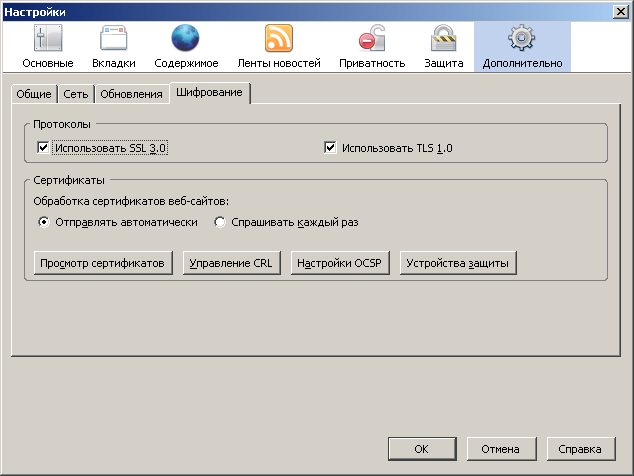Select Спрашивать каждый раз radio button
Screen dimensions: 634x476
click(220, 222)
